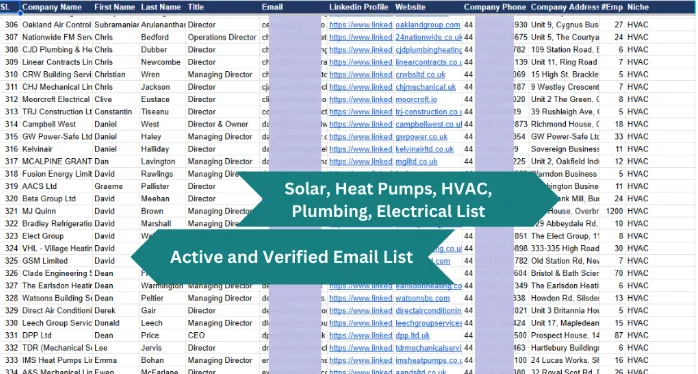Select title cell 'Director & Owner'
Viewport: 698px width, 374px height.
(218, 125)
